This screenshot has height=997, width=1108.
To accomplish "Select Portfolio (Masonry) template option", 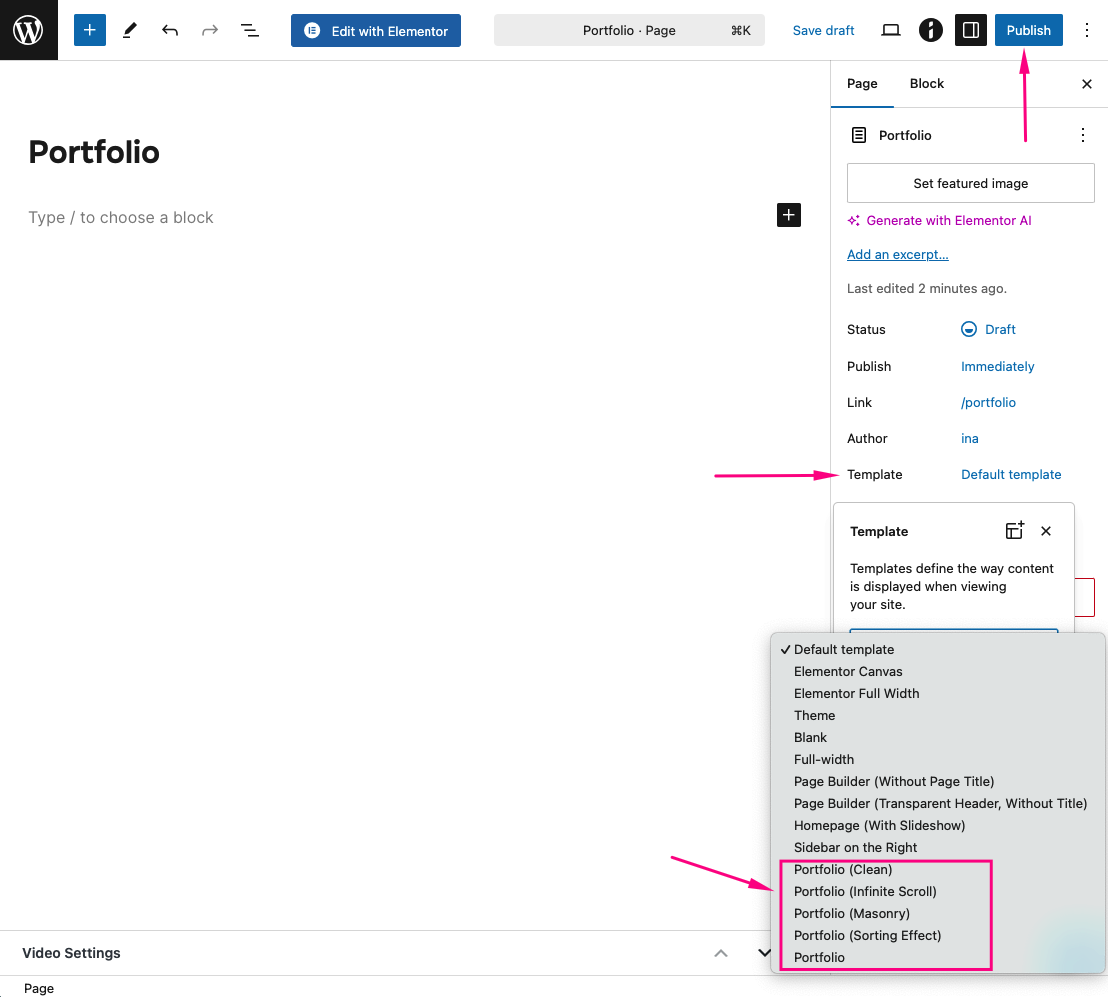I will coord(852,913).
